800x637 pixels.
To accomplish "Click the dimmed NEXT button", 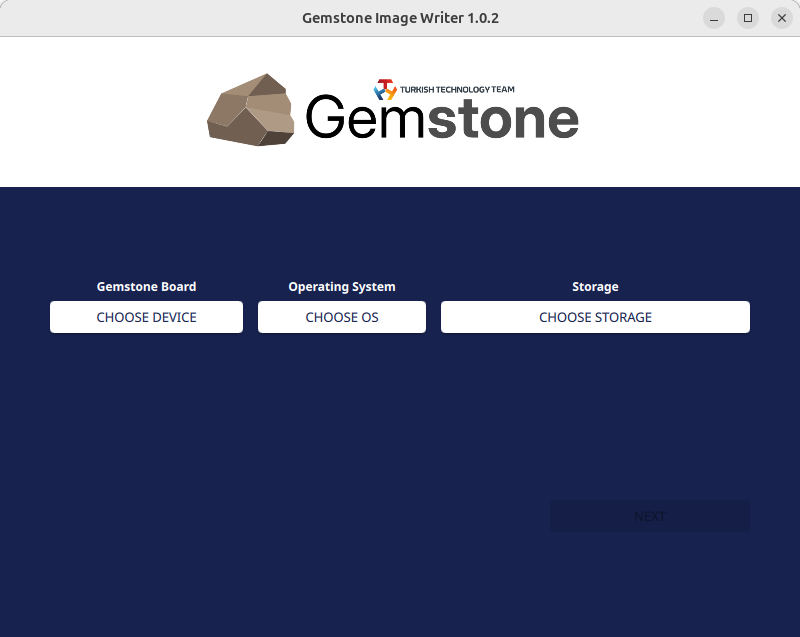I will (x=649, y=516).
